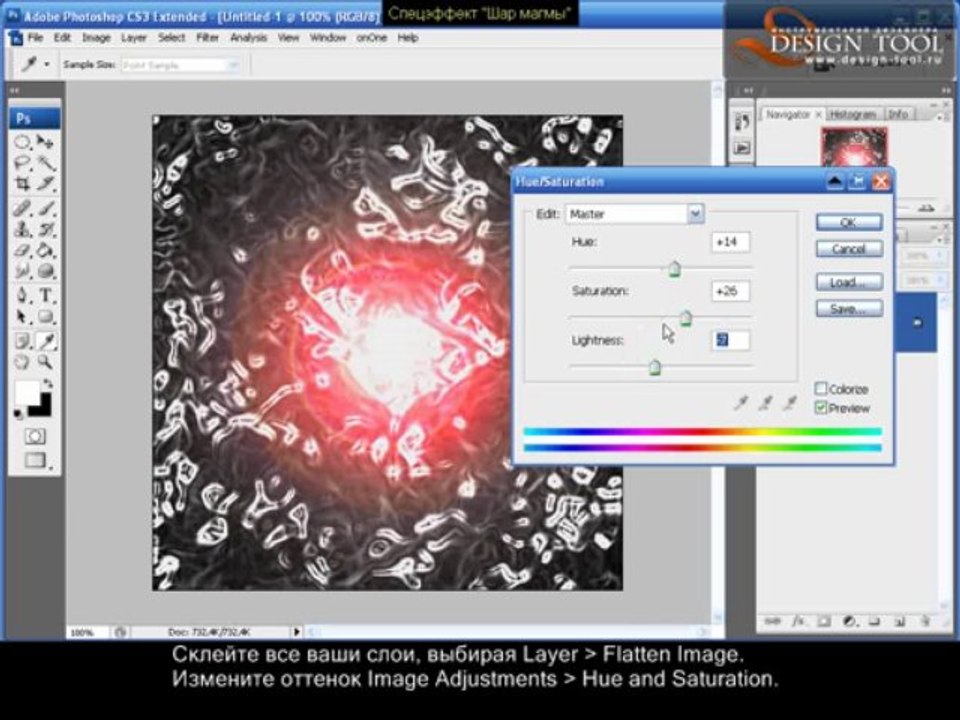Open the Select menu
This screenshot has height=720, width=960.
(x=171, y=38)
